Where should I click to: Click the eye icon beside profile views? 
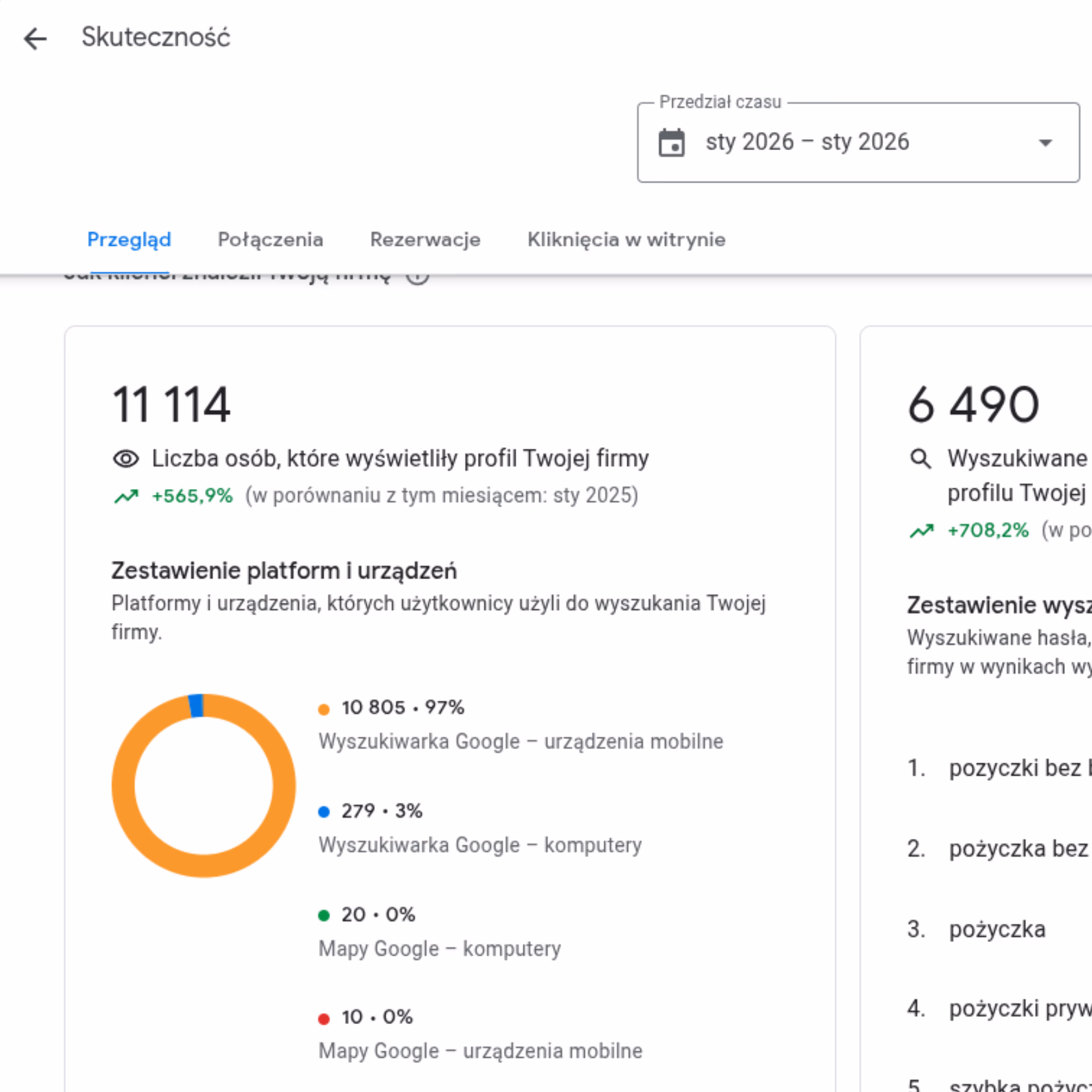[x=126, y=459]
